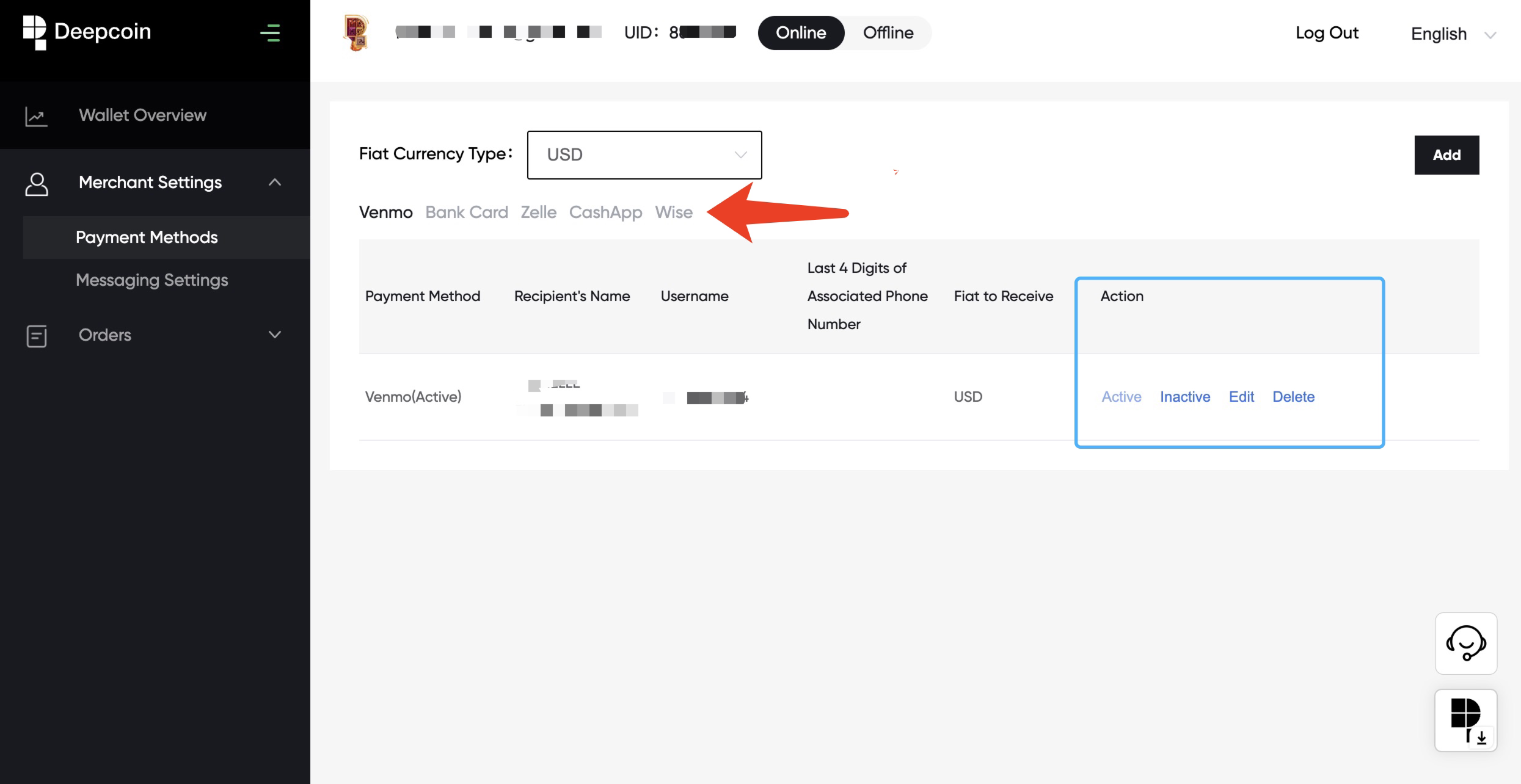This screenshot has width=1521, height=784.
Task: Switch merchant status to Online
Action: (801, 33)
